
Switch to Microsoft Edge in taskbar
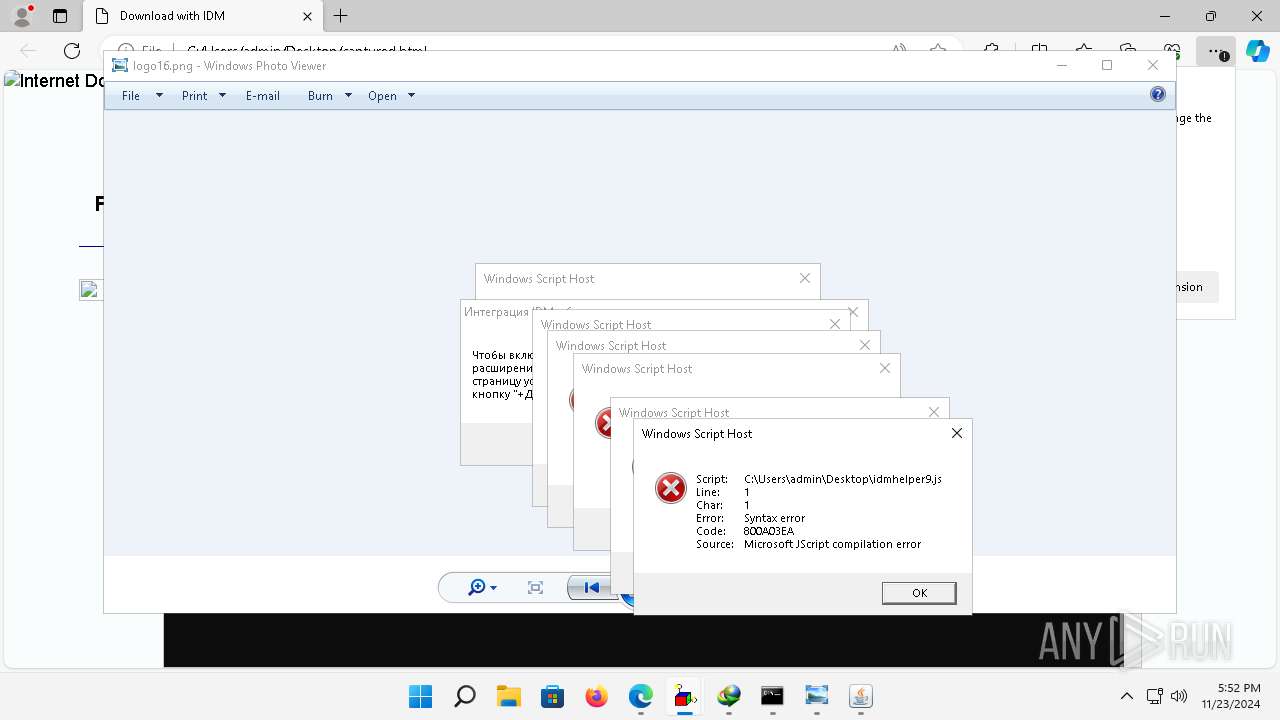point(641,696)
